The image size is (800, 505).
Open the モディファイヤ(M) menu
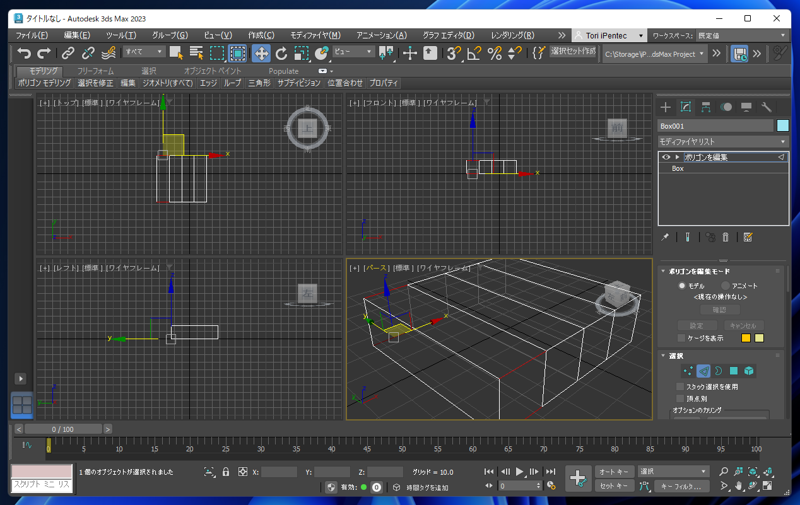(x=315, y=35)
